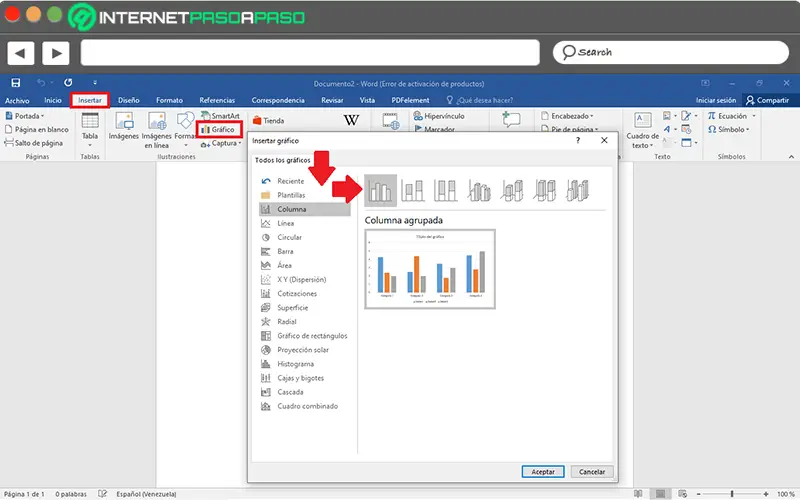The width and height of the screenshot is (800, 500).
Task: Insert a SmartArt graphic
Action: (220, 116)
